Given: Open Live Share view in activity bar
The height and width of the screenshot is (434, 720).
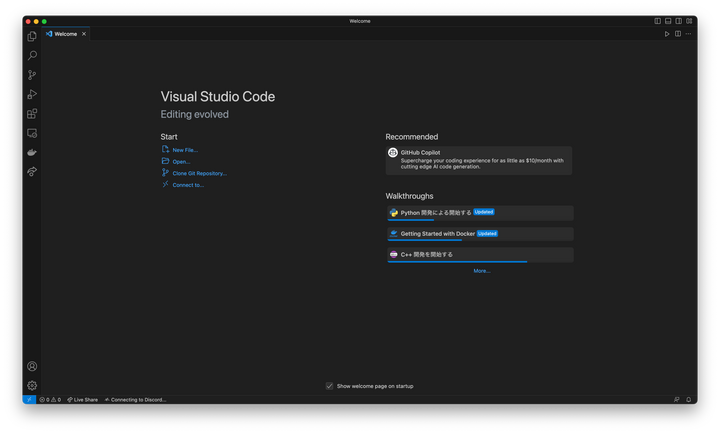Looking at the screenshot, I should coord(32,172).
